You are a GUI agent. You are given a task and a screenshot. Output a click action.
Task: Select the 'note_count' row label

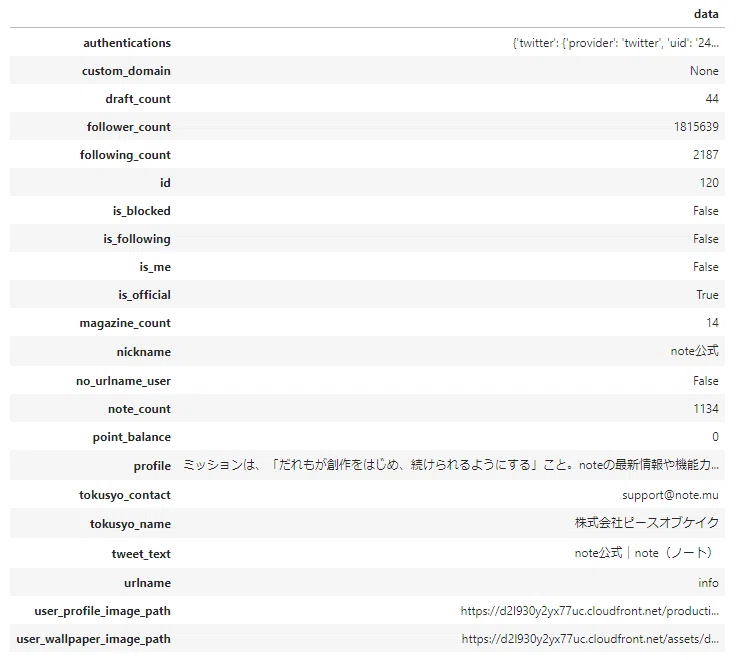point(139,409)
